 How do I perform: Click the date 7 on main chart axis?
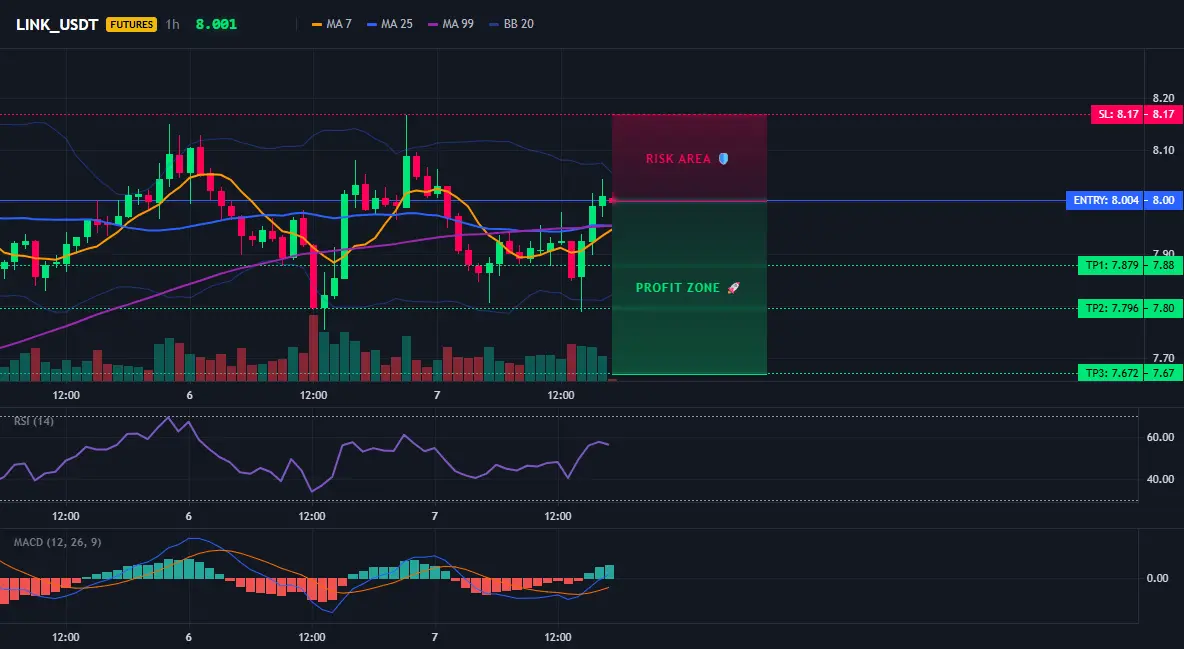pyautogui.click(x=437, y=395)
